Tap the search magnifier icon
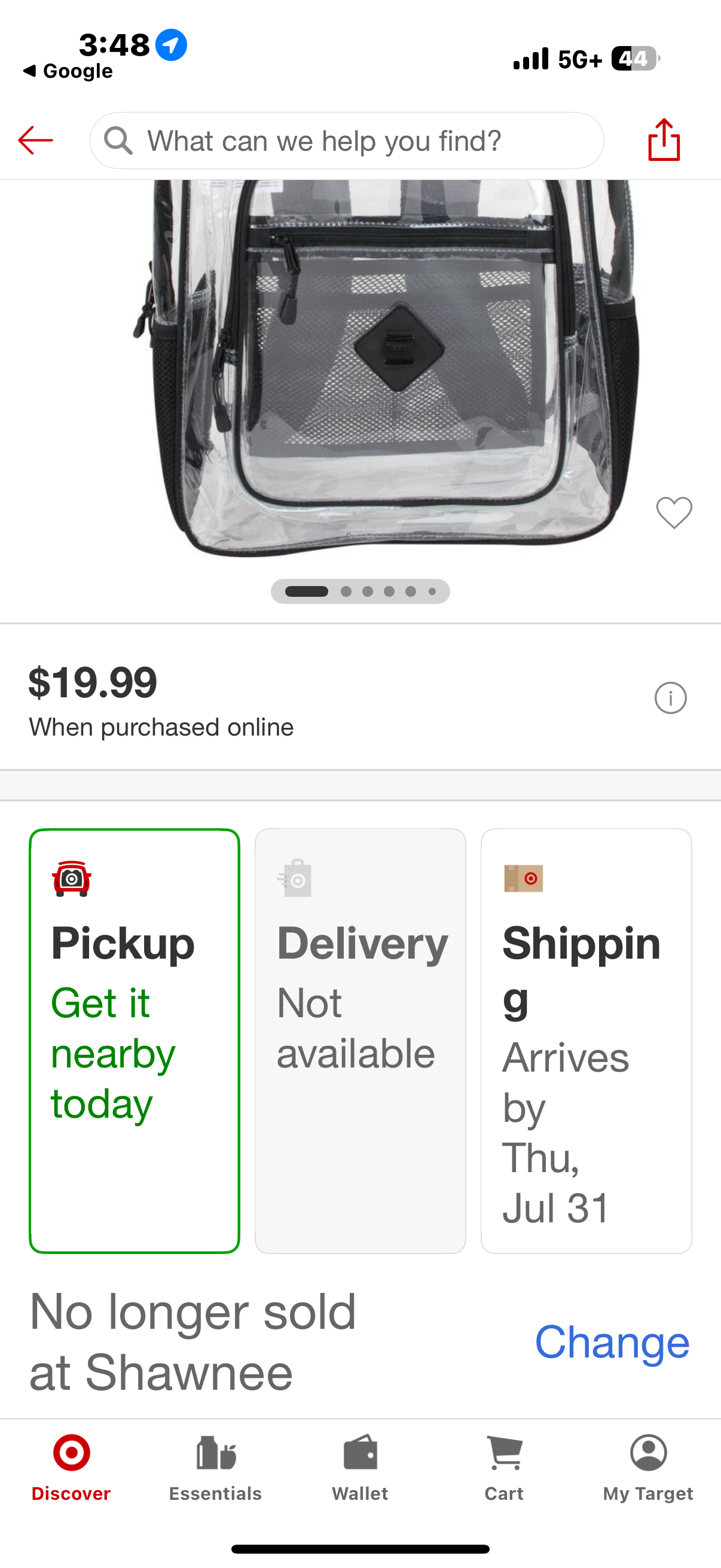This screenshot has width=721, height=1568. [118, 141]
